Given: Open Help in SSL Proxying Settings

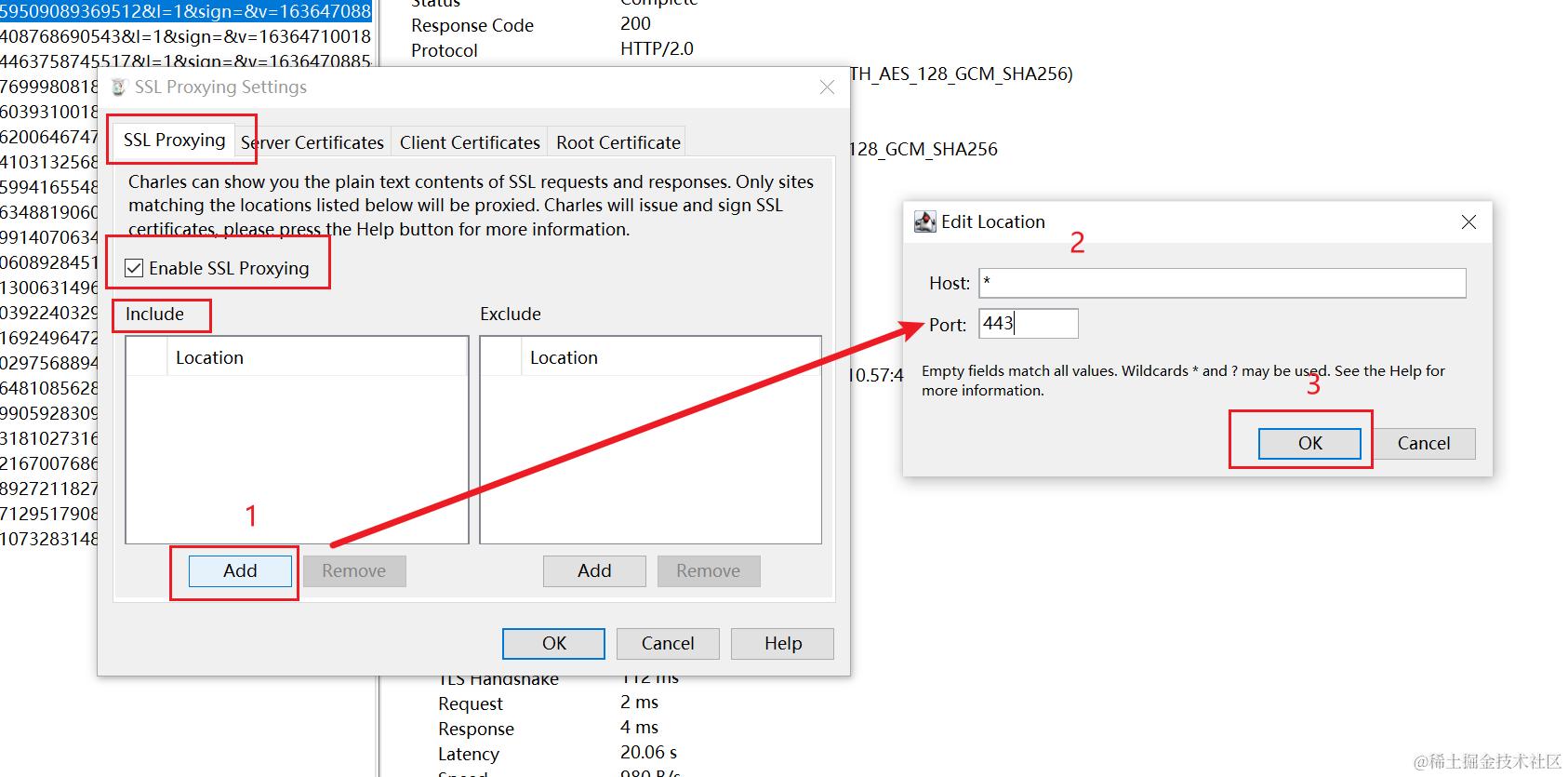Looking at the screenshot, I should (x=783, y=643).
